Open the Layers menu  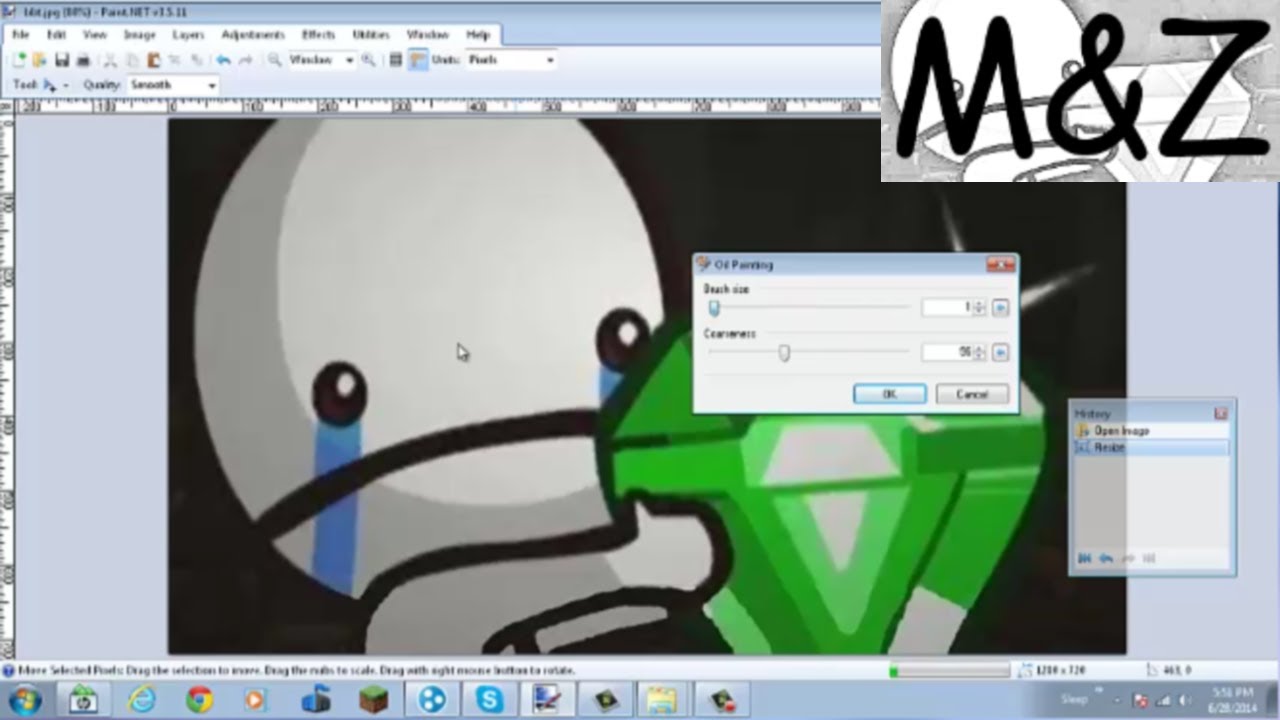[188, 35]
